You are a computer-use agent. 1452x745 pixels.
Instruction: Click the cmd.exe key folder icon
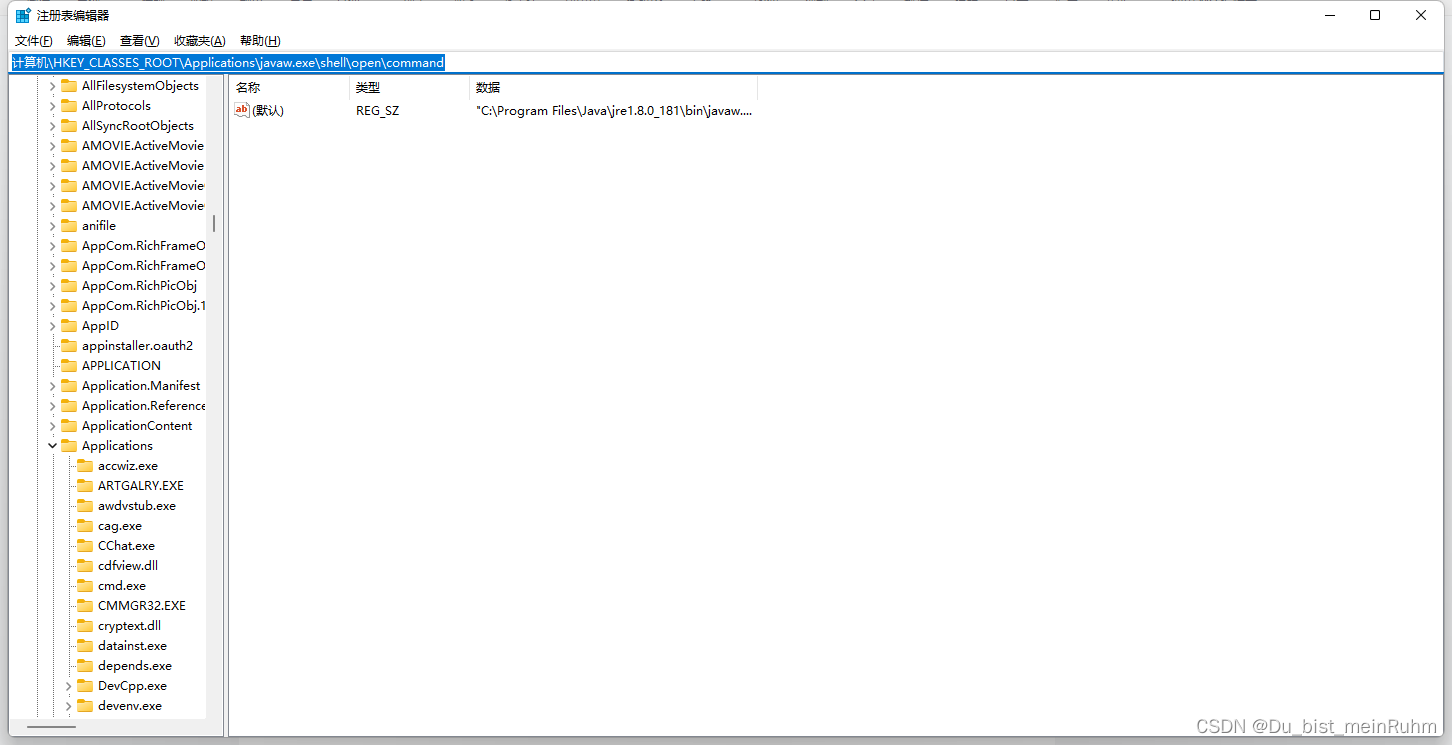coord(87,585)
